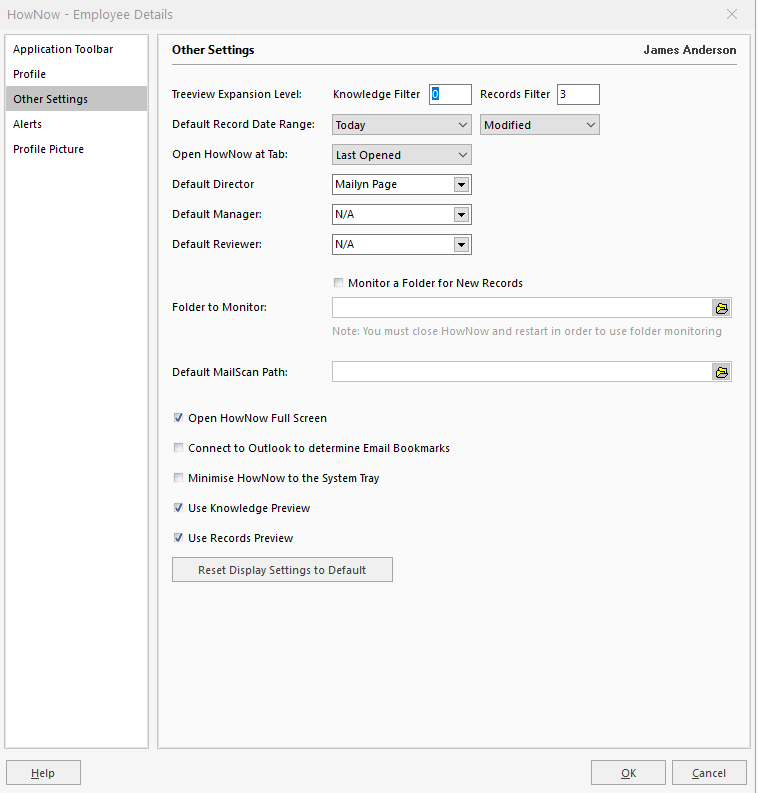Expand the Open HowNow at Tab dropdown
The image size is (758, 793).
pos(402,155)
